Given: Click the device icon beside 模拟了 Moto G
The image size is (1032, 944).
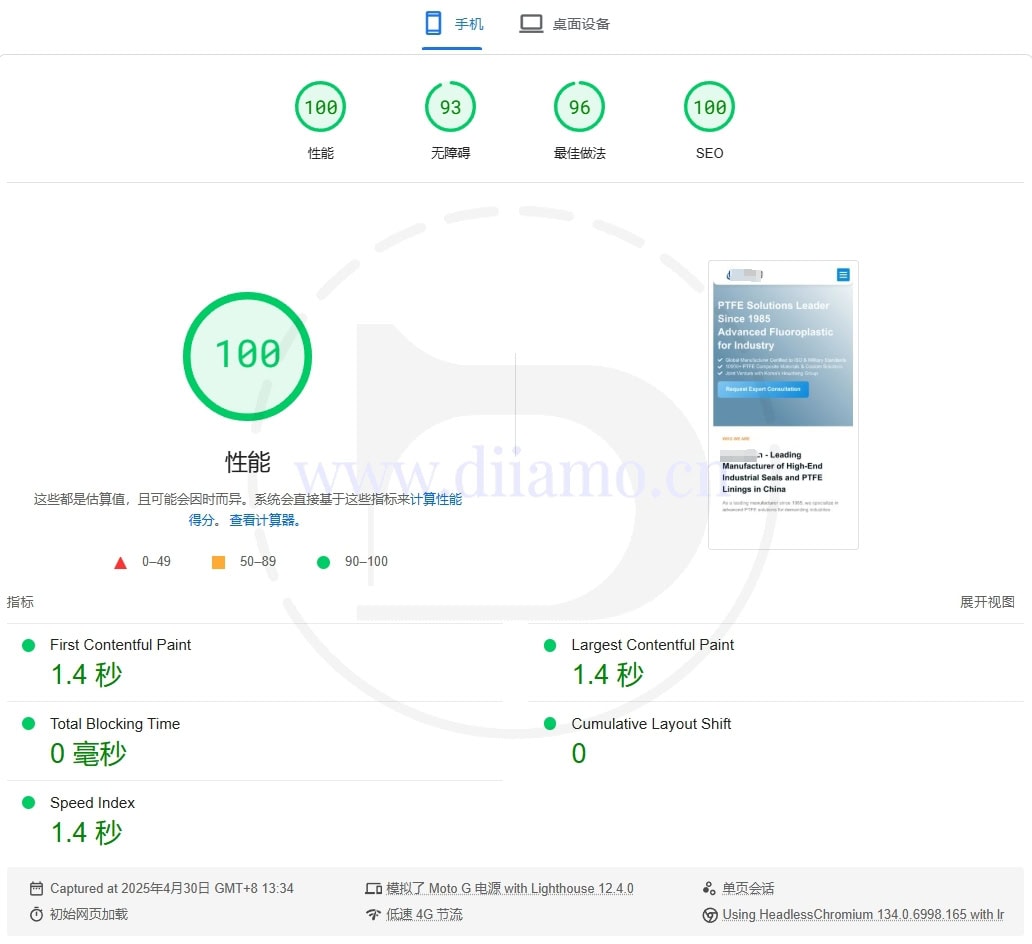Looking at the screenshot, I should [373, 888].
